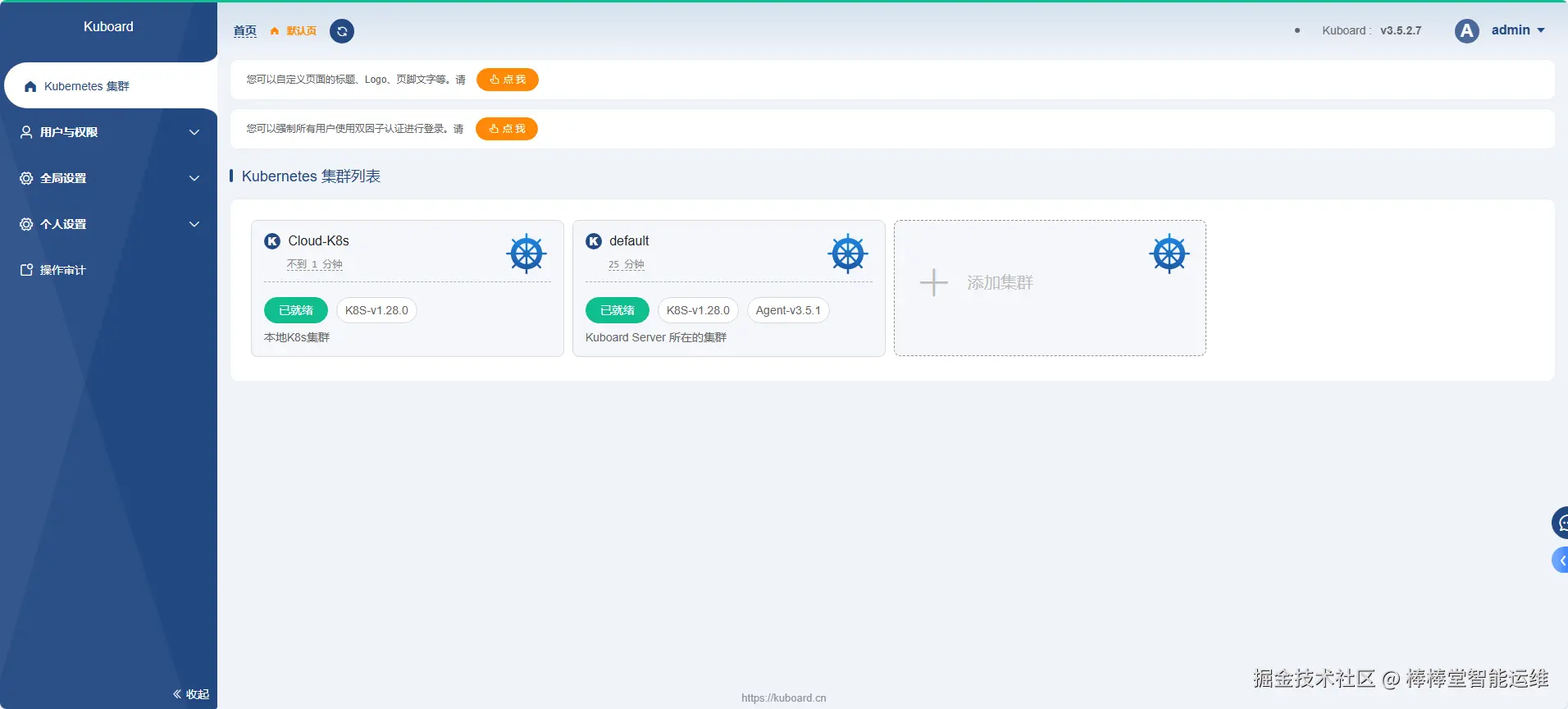1568x709 pixels.
Task: Expand the 个人设置 chevron
Action: click(194, 224)
